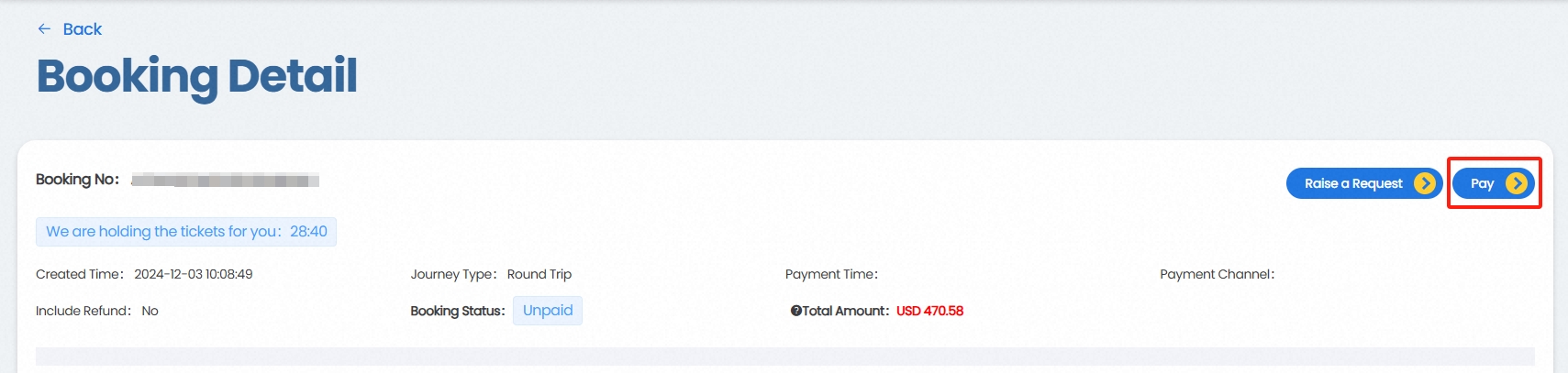This screenshot has width=1568, height=373.
Task: Click the Include Refund No value
Action: tap(150, 311)
